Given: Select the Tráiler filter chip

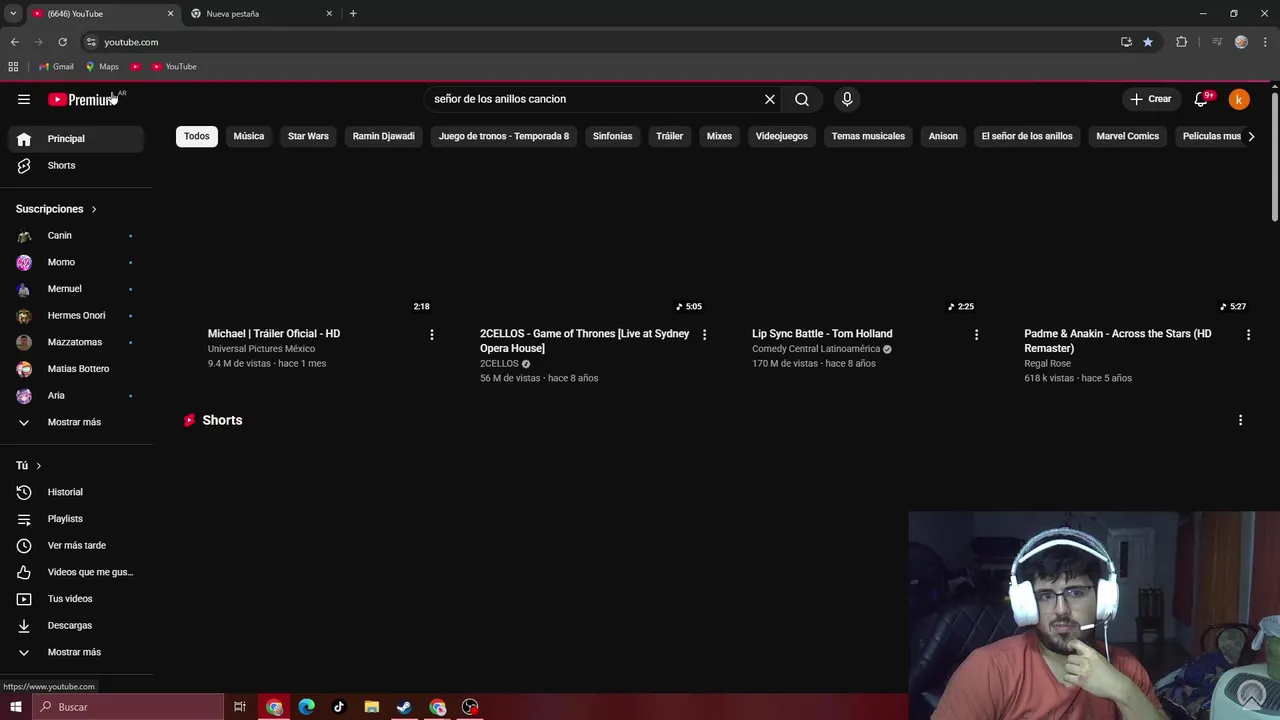Looking at the screenshot, I should [x=670, y=136].
